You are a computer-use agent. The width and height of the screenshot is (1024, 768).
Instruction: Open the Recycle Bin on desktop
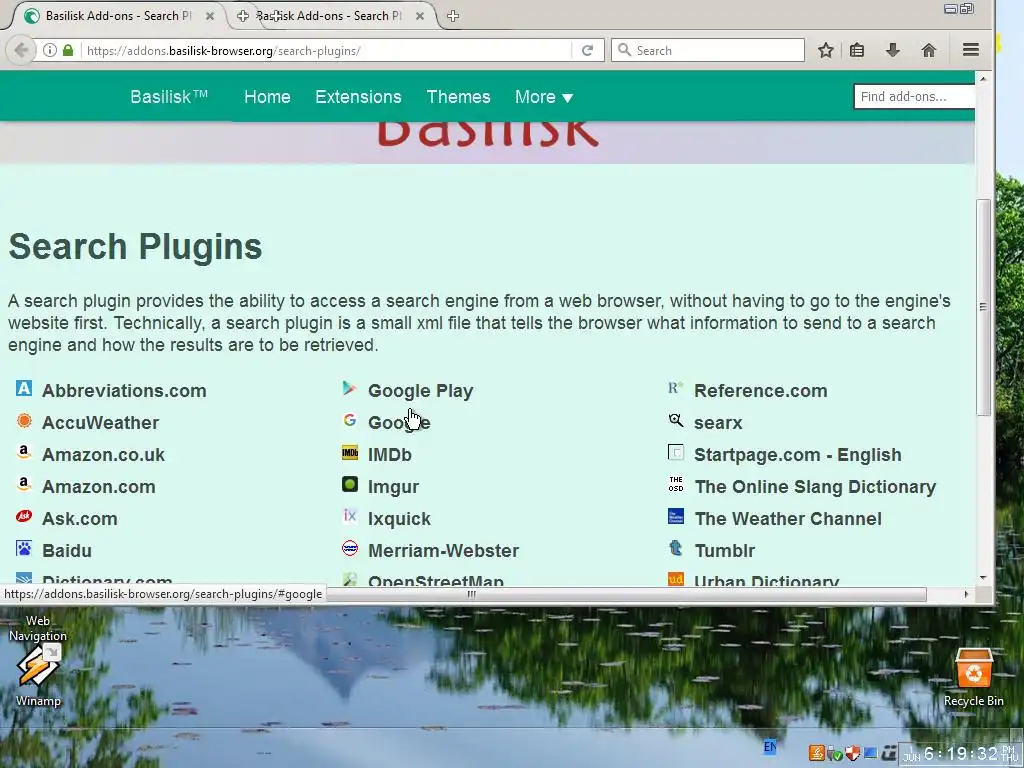(x=973, y=677)
